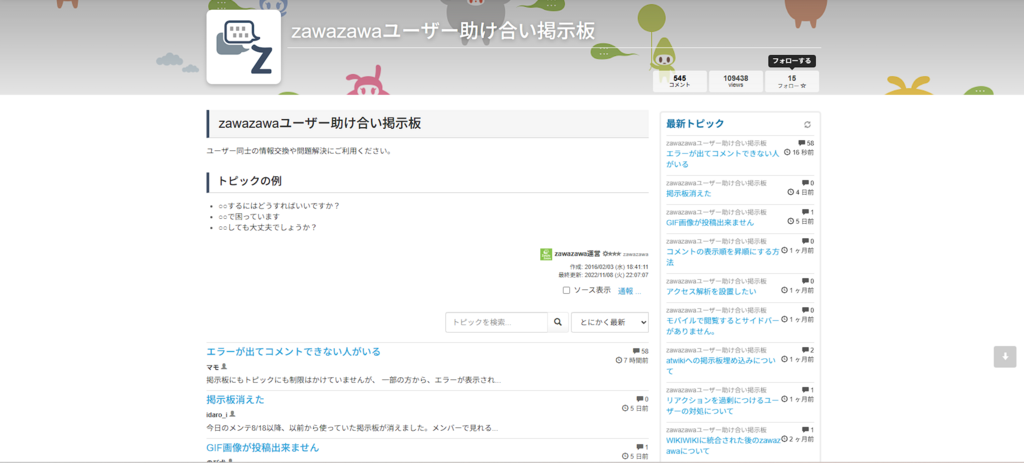This screenshot has width=1024, height=463.
Task: Click header title zawazawaユーザー助け合い掲示板
Action: 443,31
